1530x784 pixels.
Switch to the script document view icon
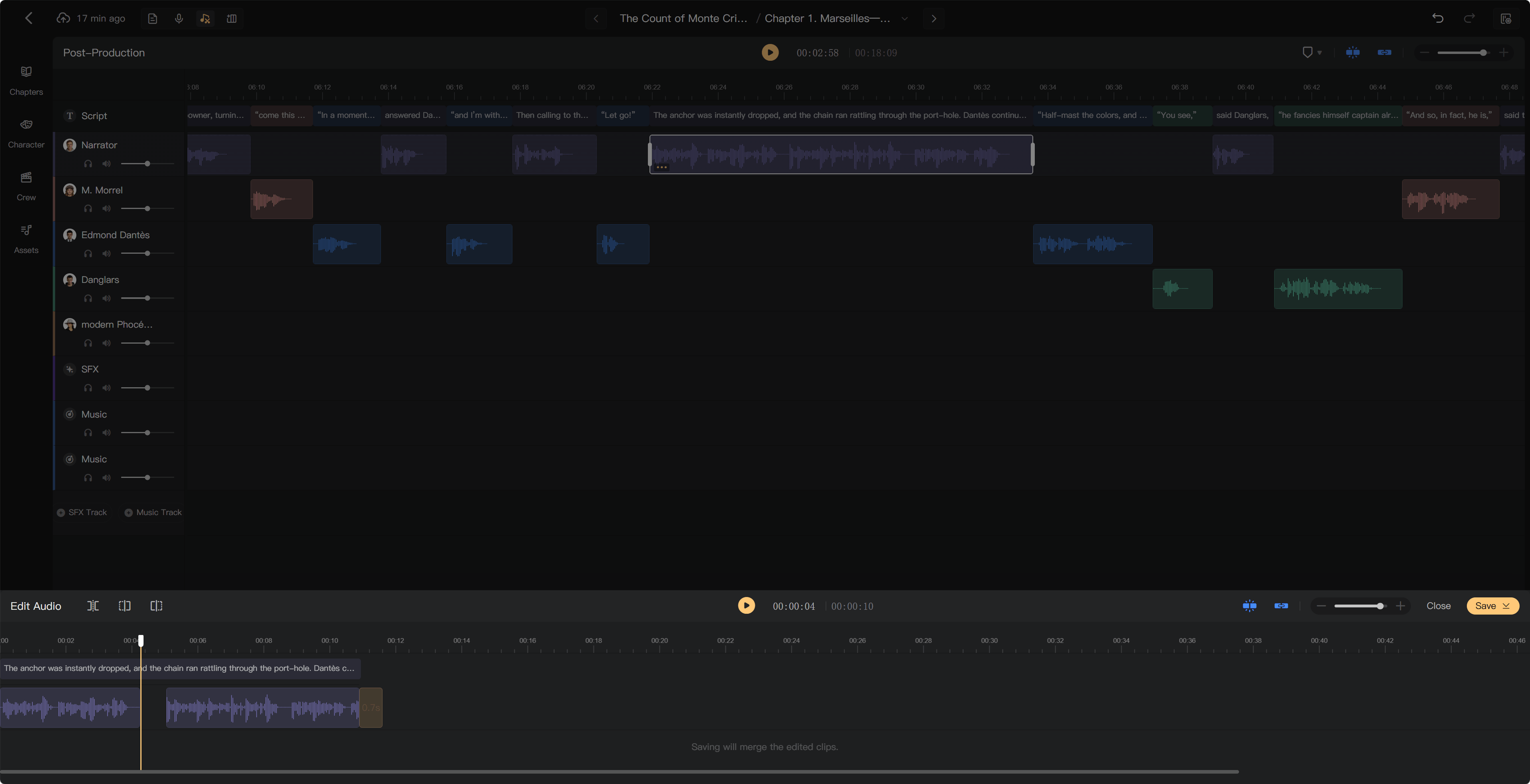(153, 18)
